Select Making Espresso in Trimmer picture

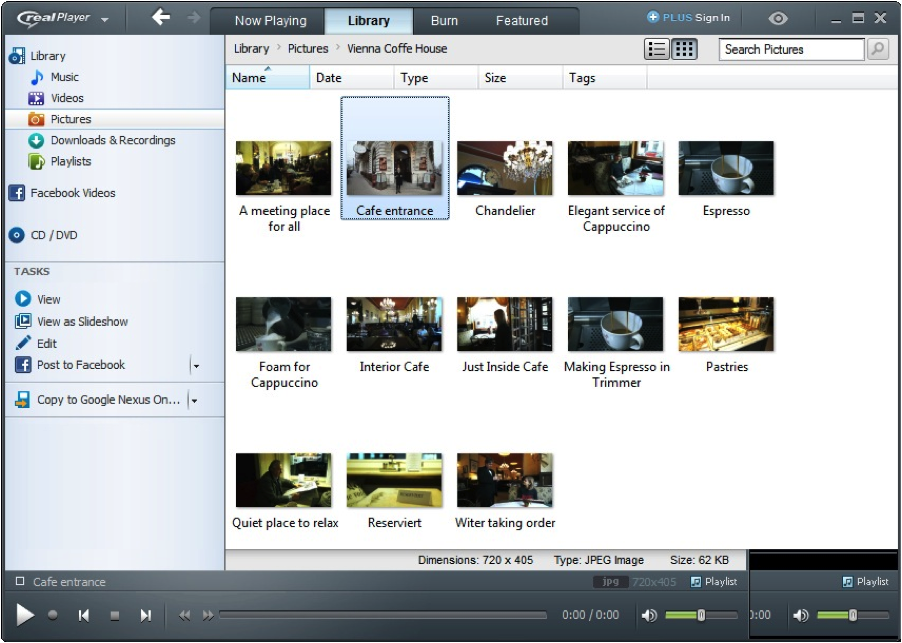[616, 324]
